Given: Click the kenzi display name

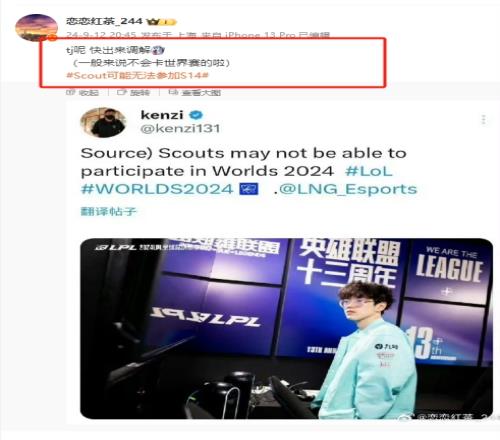Looking at the screenshot, I should [162, 115].
